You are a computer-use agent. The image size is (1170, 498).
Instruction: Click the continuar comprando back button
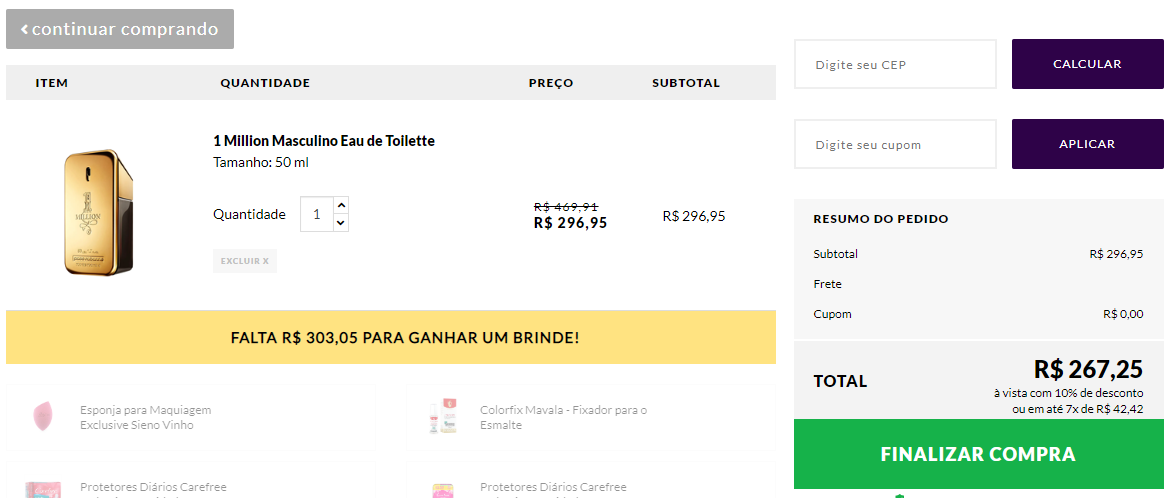tap(120, 29)
